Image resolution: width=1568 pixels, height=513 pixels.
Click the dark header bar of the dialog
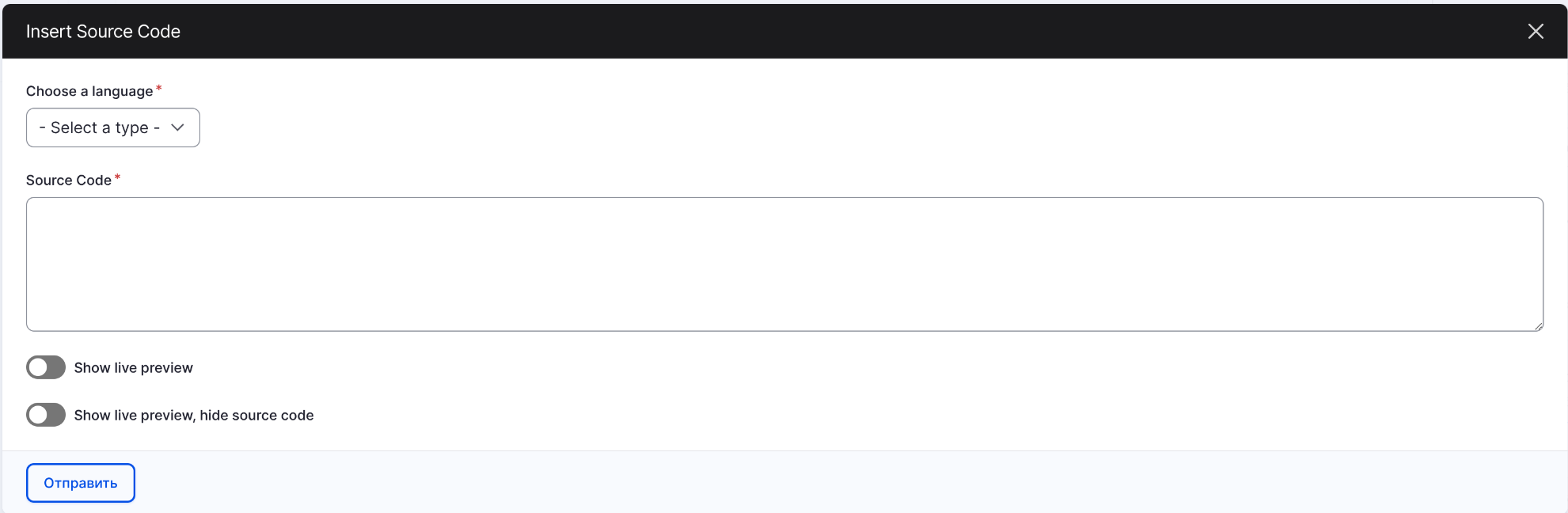point(792,32)
